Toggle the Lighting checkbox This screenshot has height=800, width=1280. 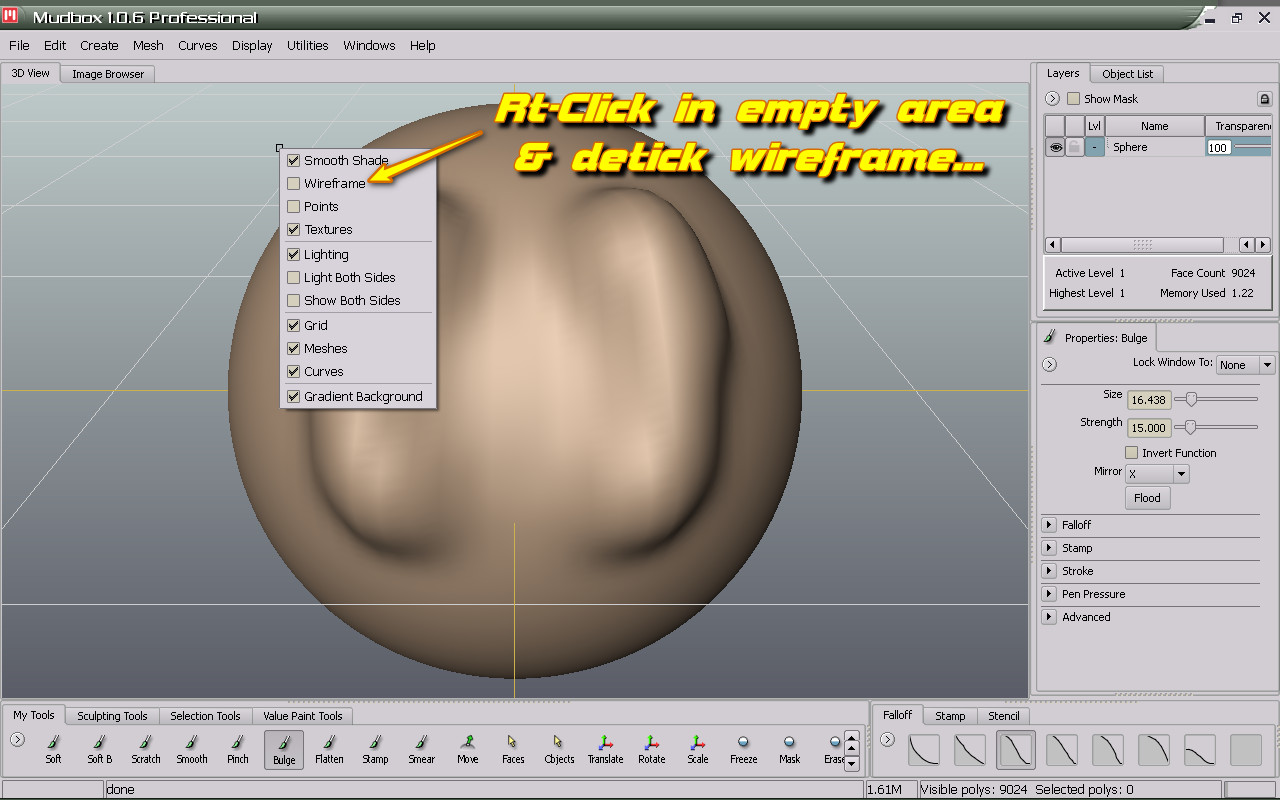pyautogui.click(x=293, y=254)
